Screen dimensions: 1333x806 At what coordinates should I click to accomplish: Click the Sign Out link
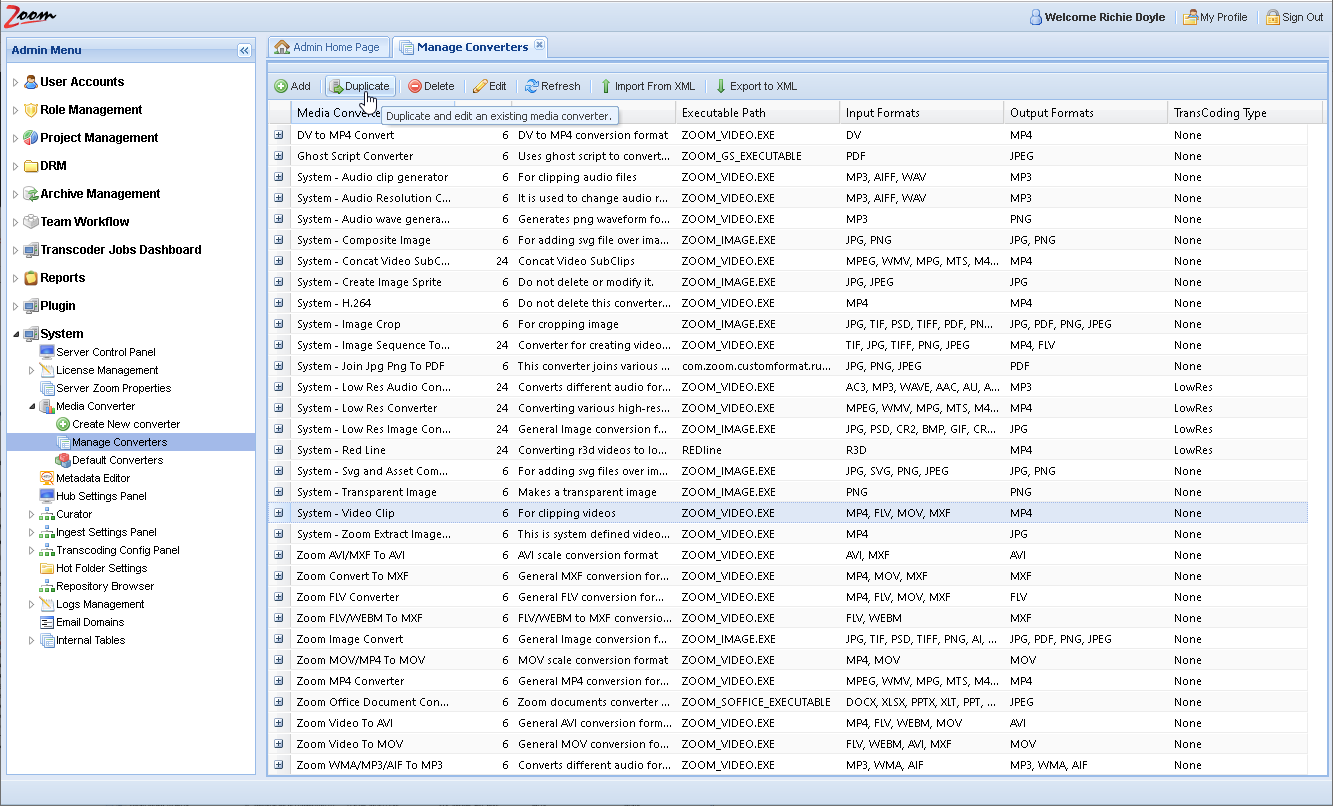(x=1294, y=17)
